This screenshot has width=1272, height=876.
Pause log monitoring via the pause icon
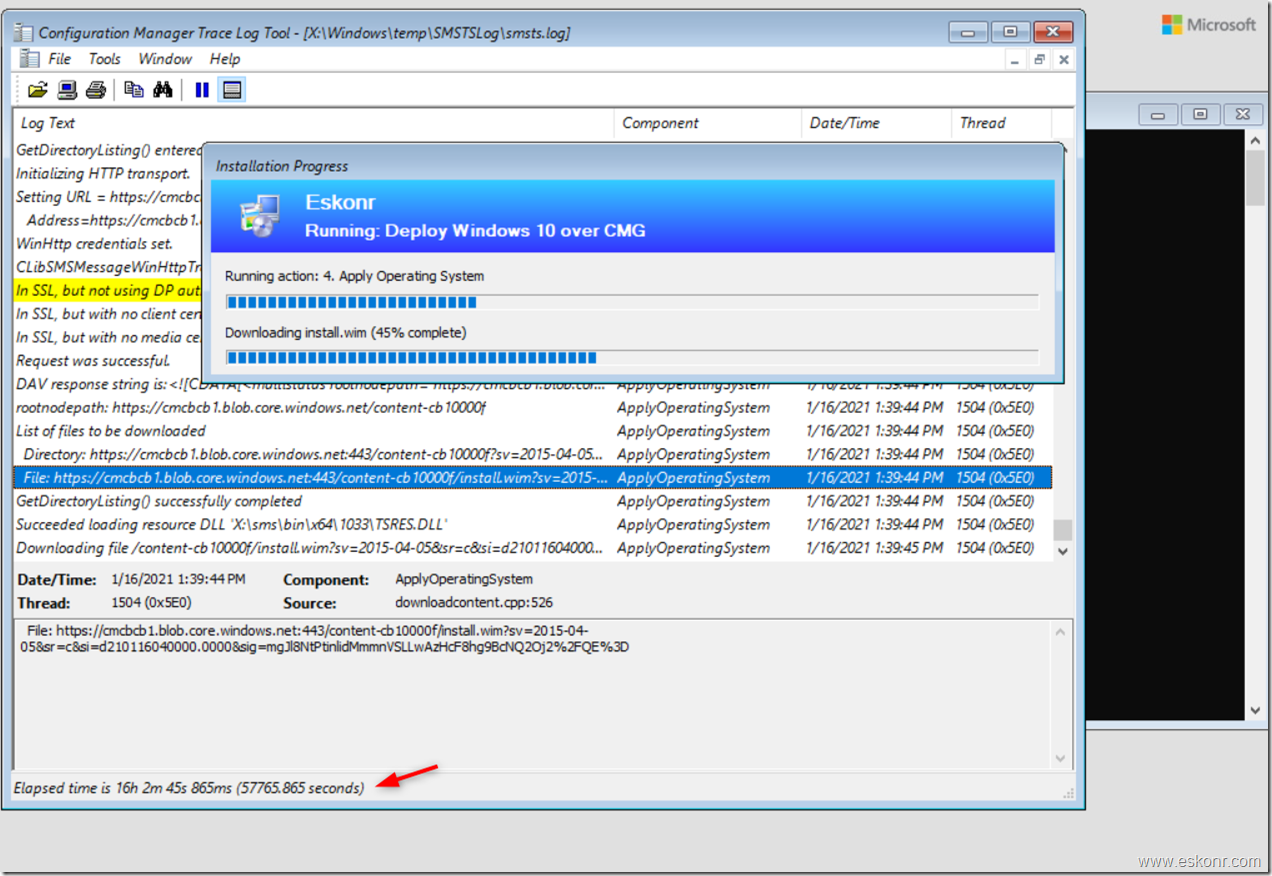pos(202,89)
